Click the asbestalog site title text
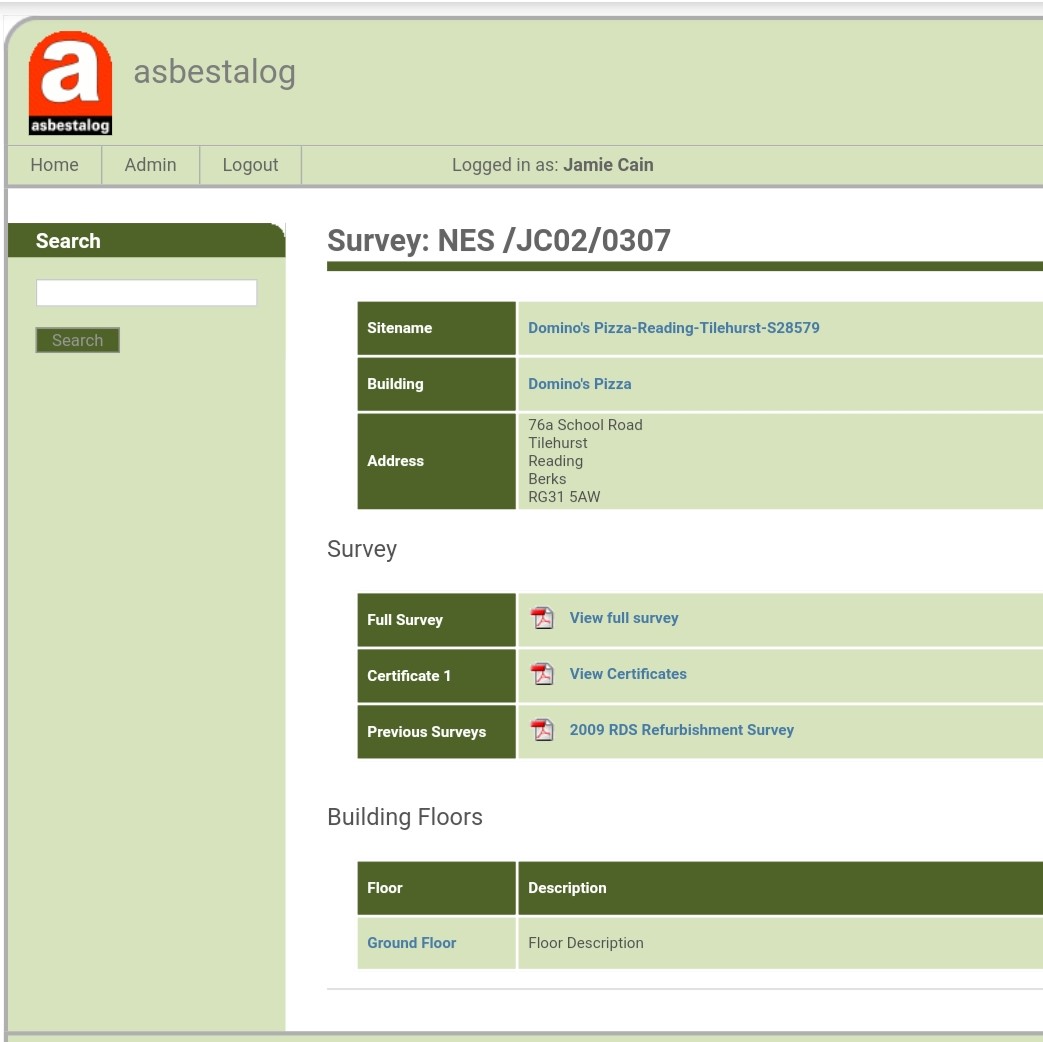Viewport: 1043px width, 1042px height. pyautogui.click(x=214, y=72)
